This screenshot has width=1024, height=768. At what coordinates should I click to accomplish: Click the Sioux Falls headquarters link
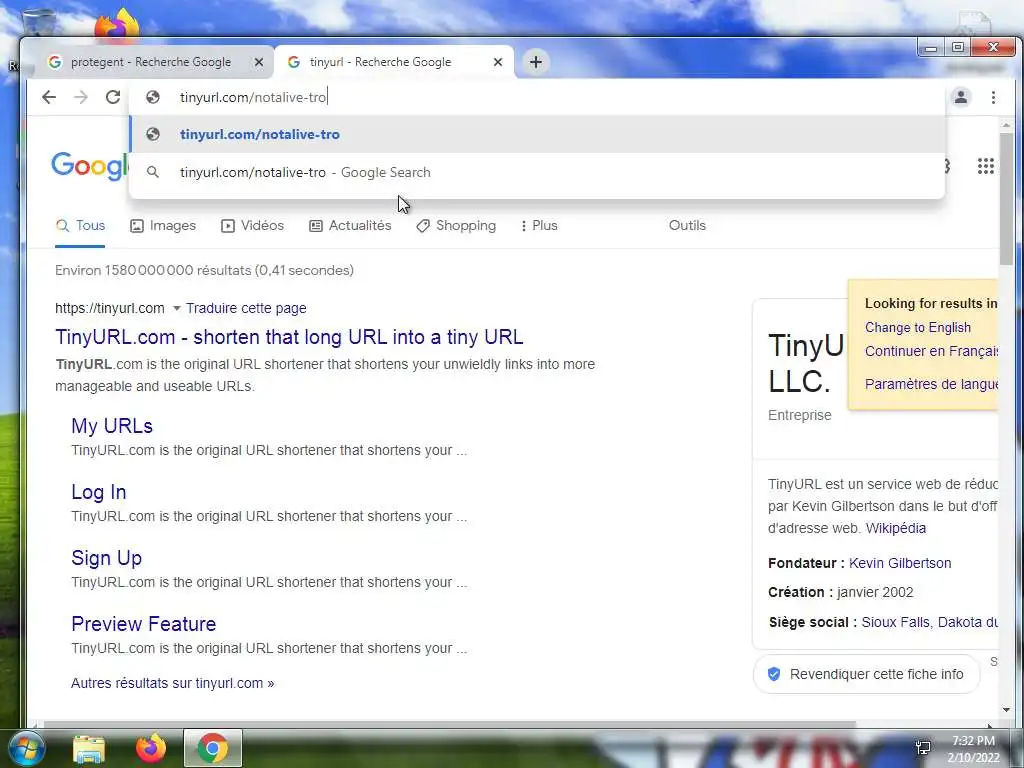coord(929,622)
